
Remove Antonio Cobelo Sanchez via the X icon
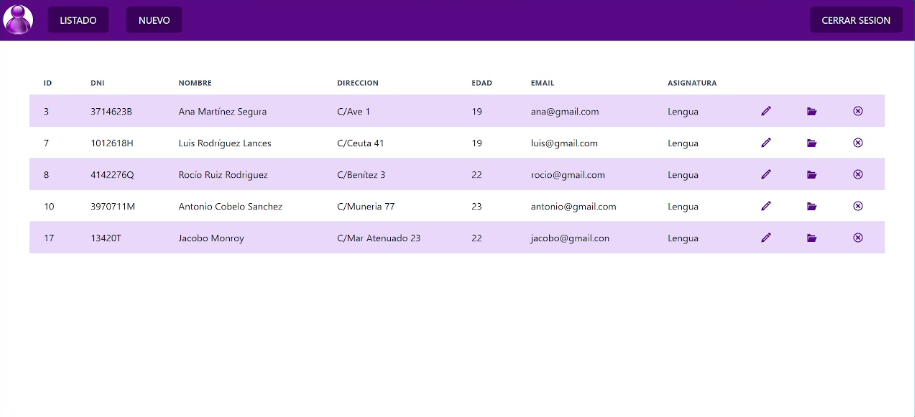[x=858, y=206]
